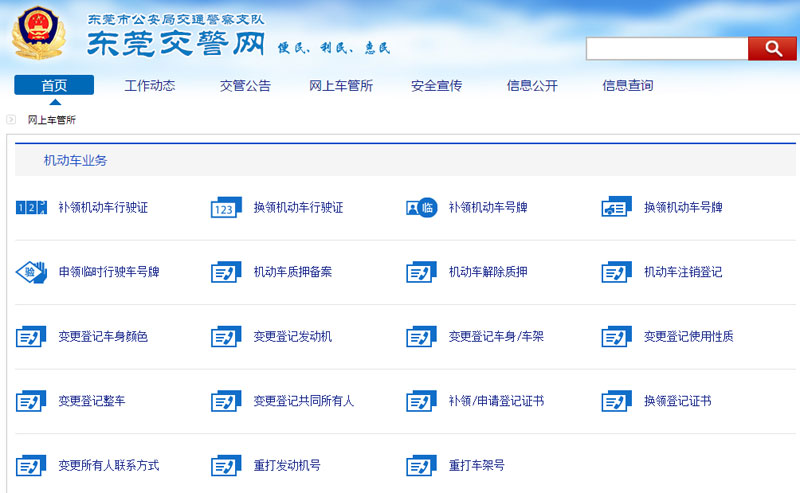Open the 变更登记发动机 link
Viewport: 800px width, 493px height.
tap(292, 337)
